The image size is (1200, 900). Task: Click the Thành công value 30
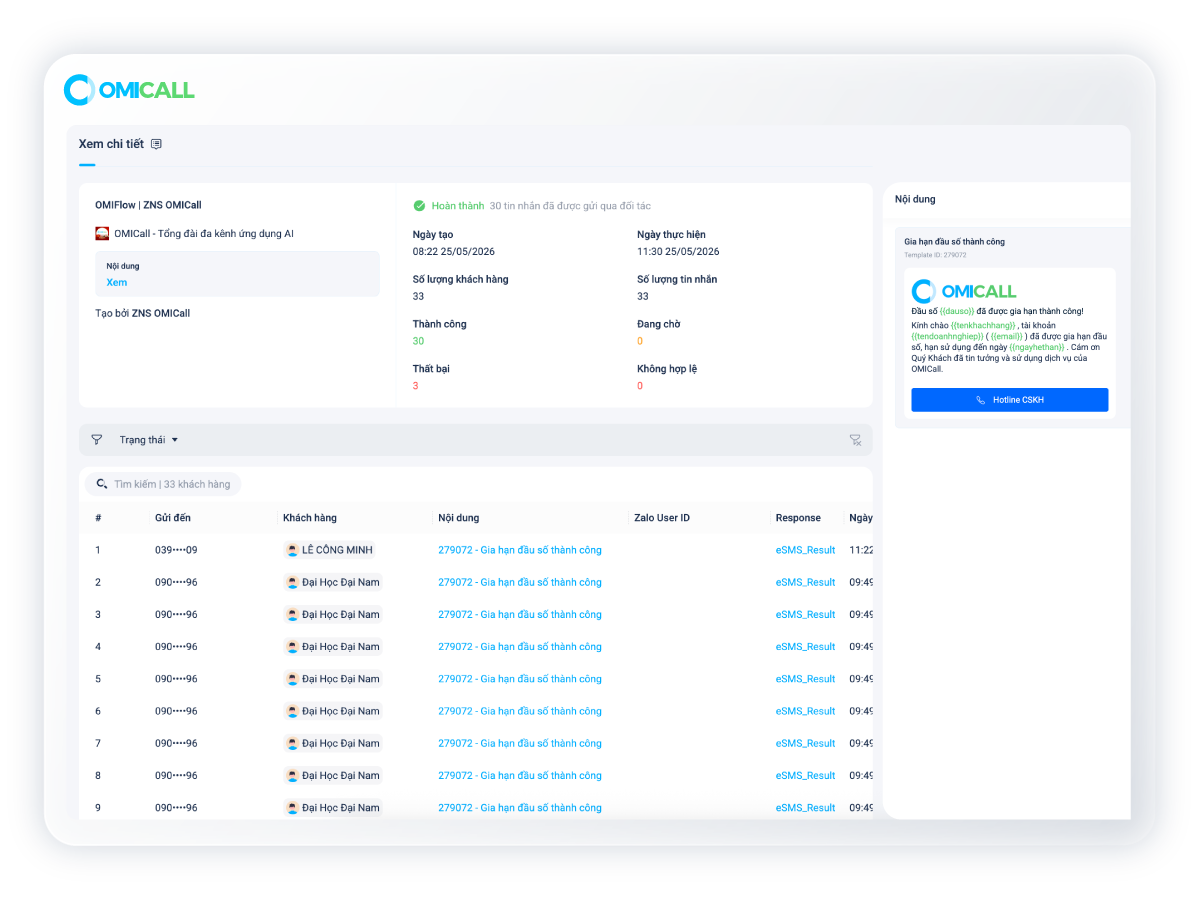[418, 341]
